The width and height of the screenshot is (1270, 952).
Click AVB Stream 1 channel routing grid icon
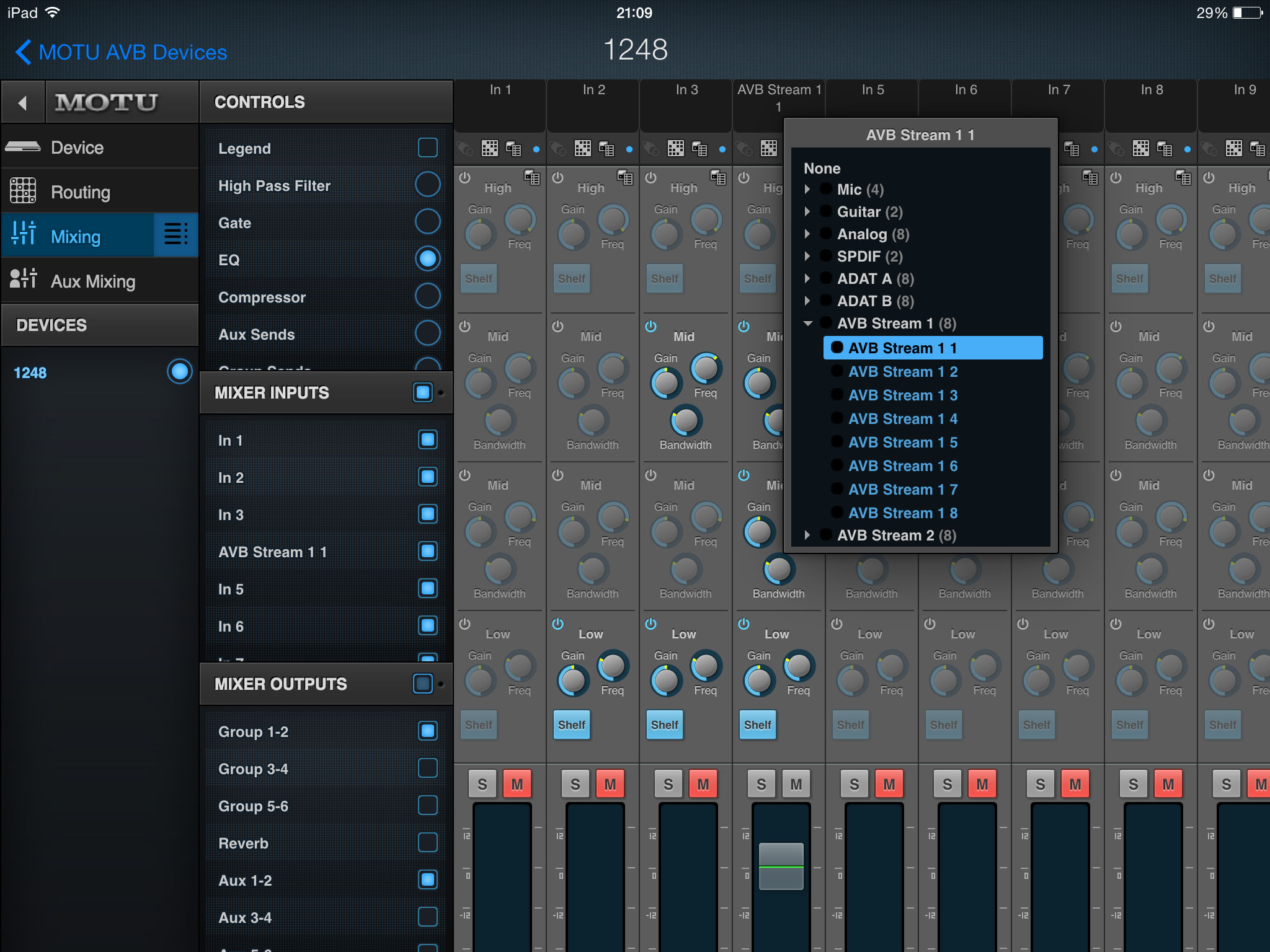coord(769,148)
